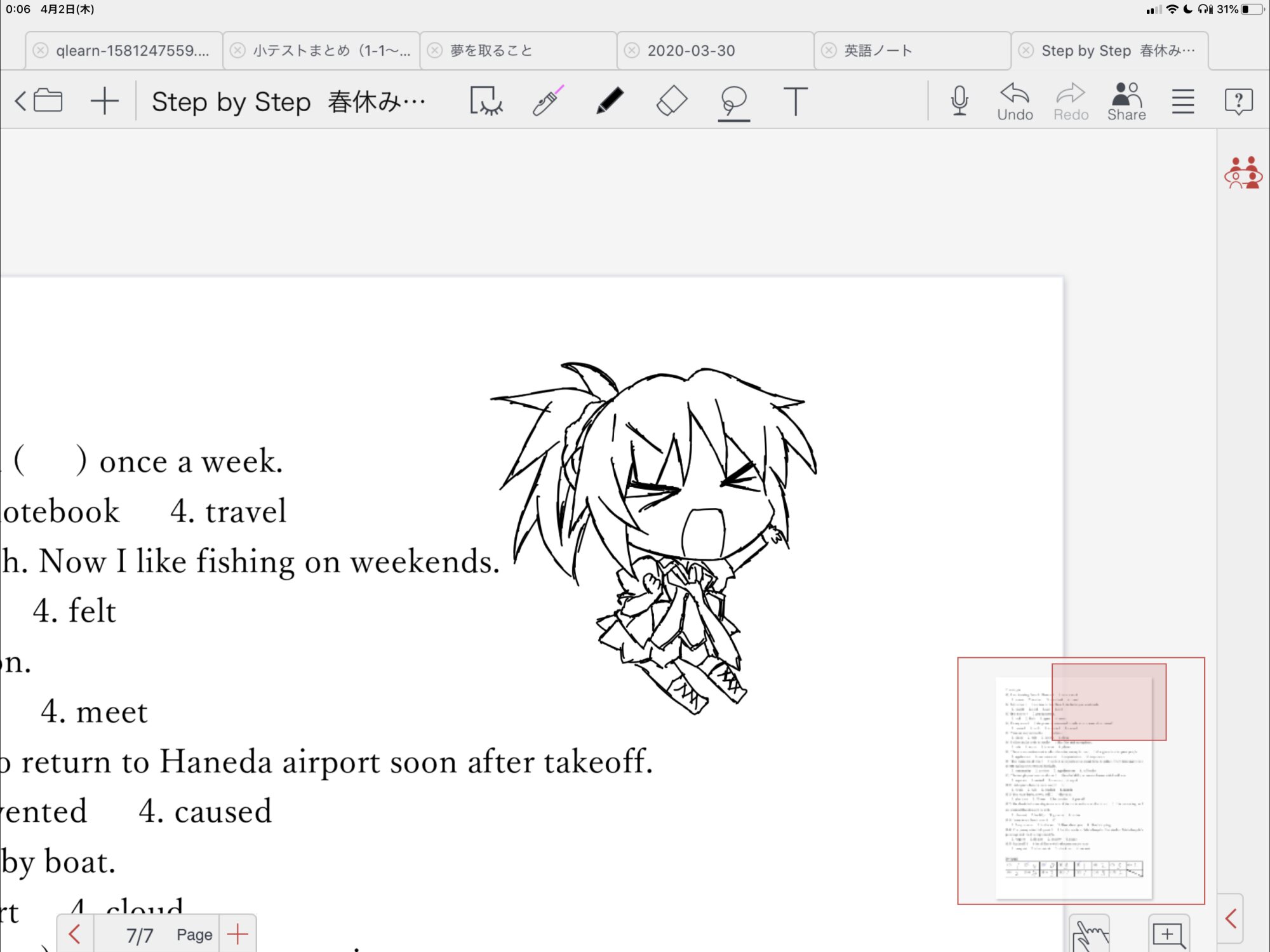Viewport: 1270px width, 952px height.
Task: Expand the right side panel arrow
Action: point(1231,918)
